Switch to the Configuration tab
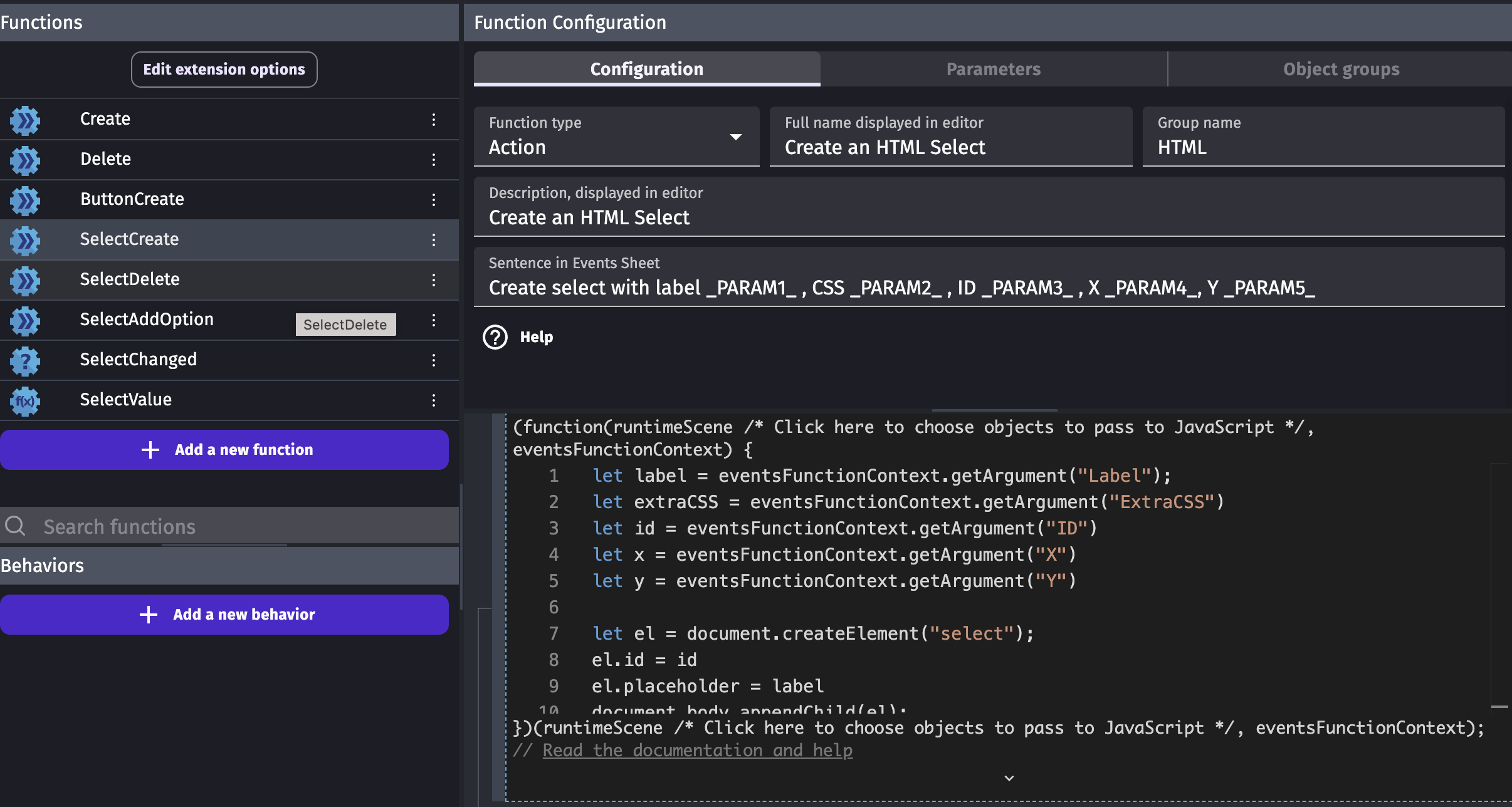1512x807 pixels. point(647,69)
